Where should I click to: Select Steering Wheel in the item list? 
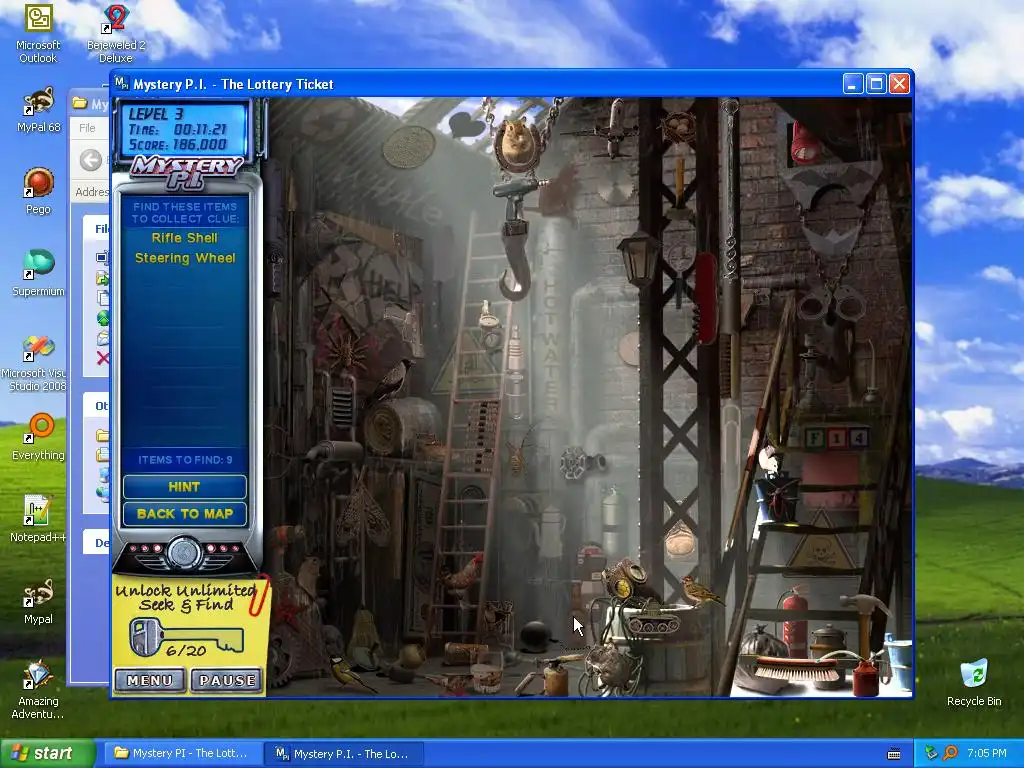click(185, 258)
